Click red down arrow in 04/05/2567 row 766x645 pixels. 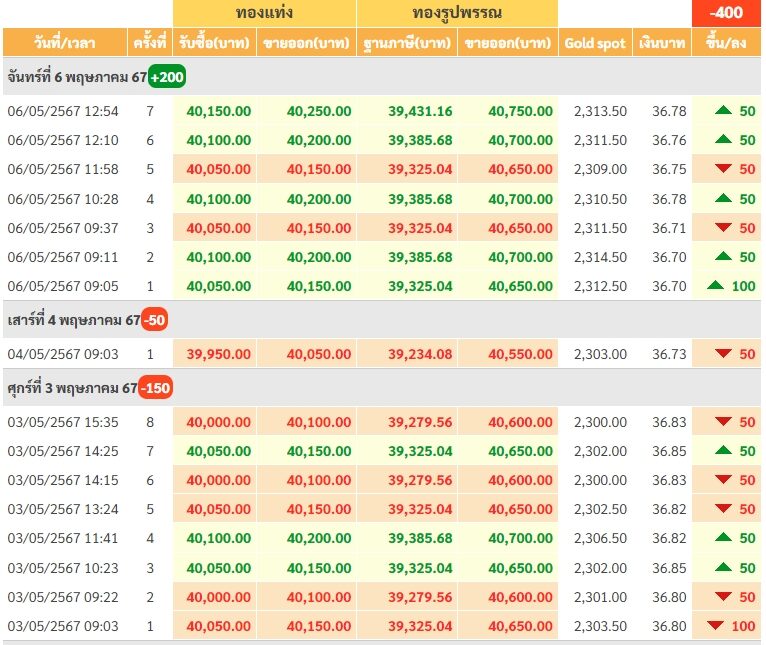point(723,353)
